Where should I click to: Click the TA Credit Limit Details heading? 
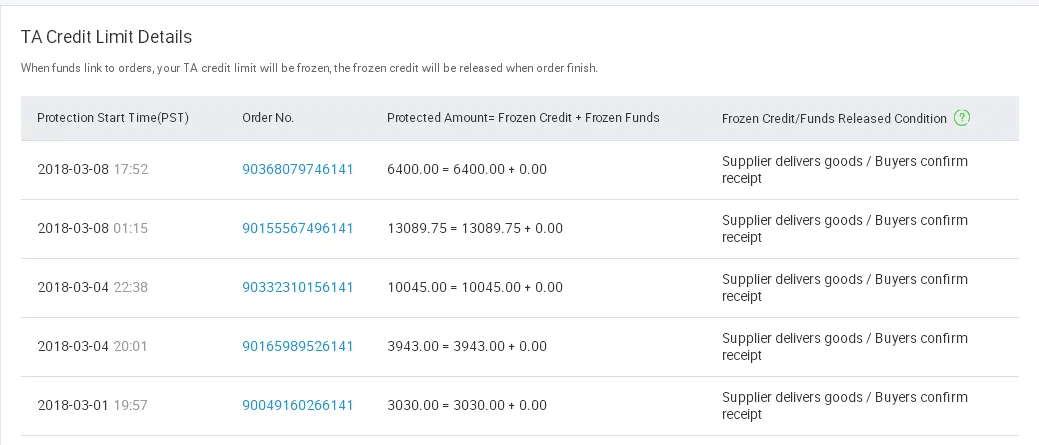[x=106, y=37]
